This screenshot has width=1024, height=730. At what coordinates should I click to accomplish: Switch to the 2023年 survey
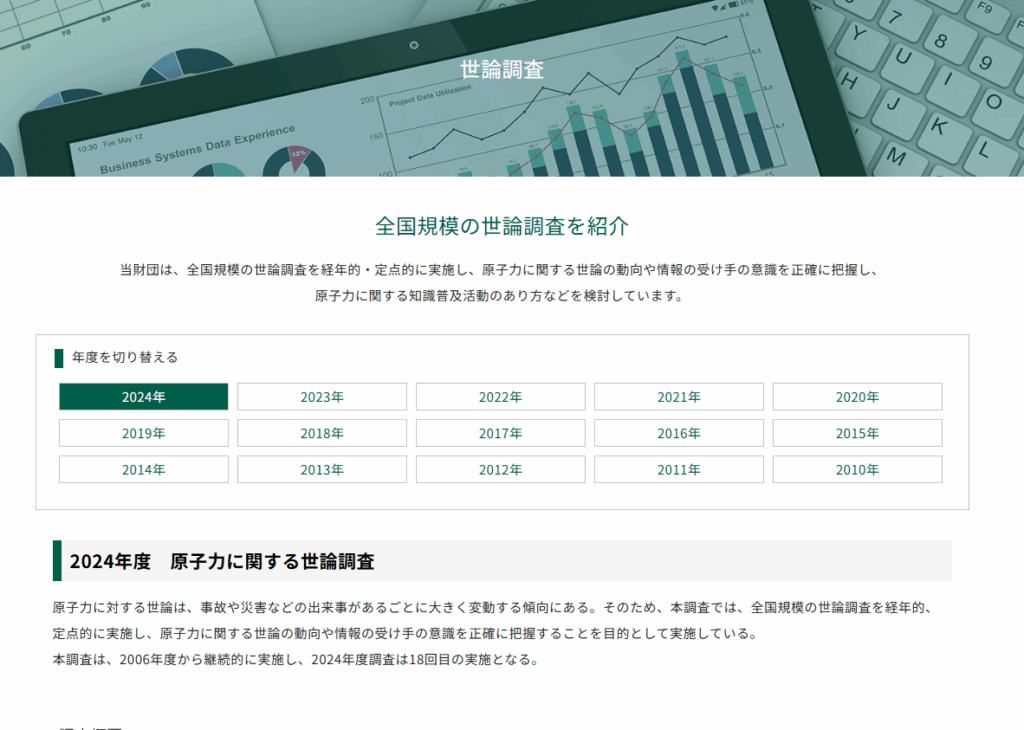[322, 397]
